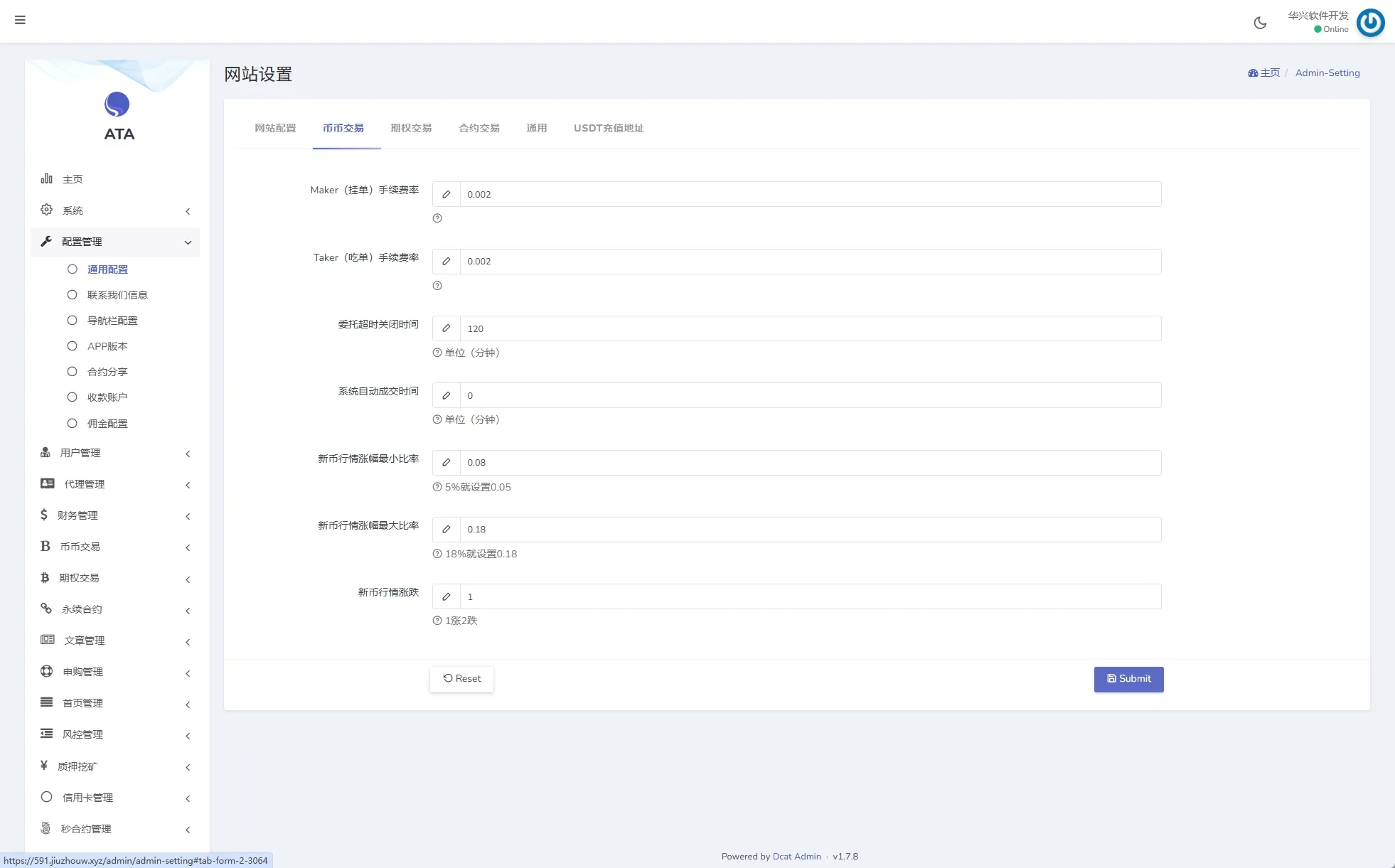
Task: Select the 收款账户 sidebar item
Action: (x=107, y=397)
